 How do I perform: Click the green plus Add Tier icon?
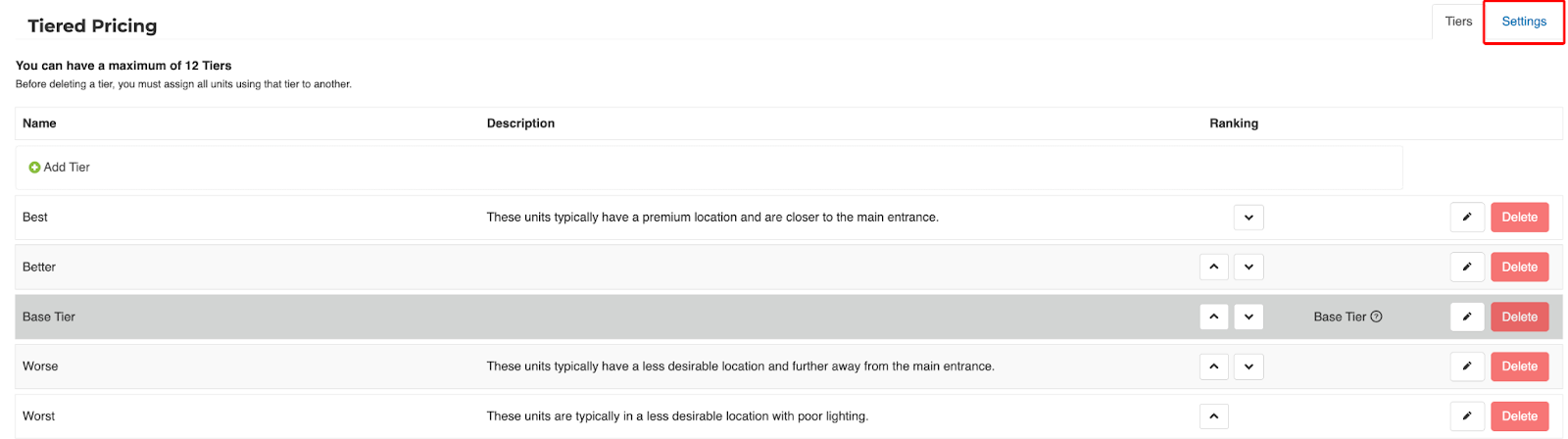point(34,168)
